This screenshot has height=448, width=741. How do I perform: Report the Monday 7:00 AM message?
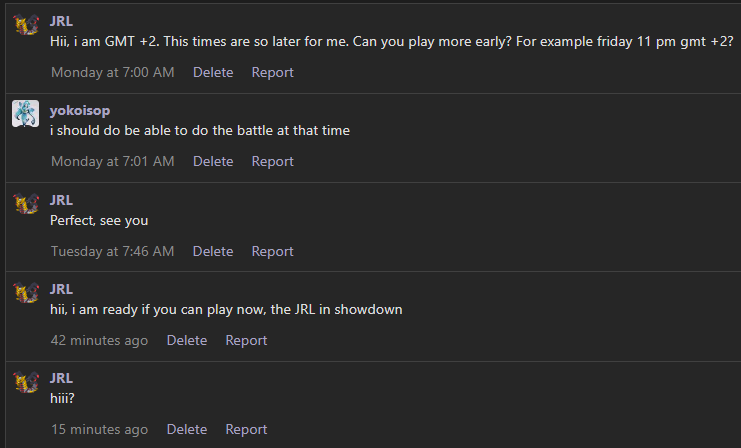click(273, 72)
